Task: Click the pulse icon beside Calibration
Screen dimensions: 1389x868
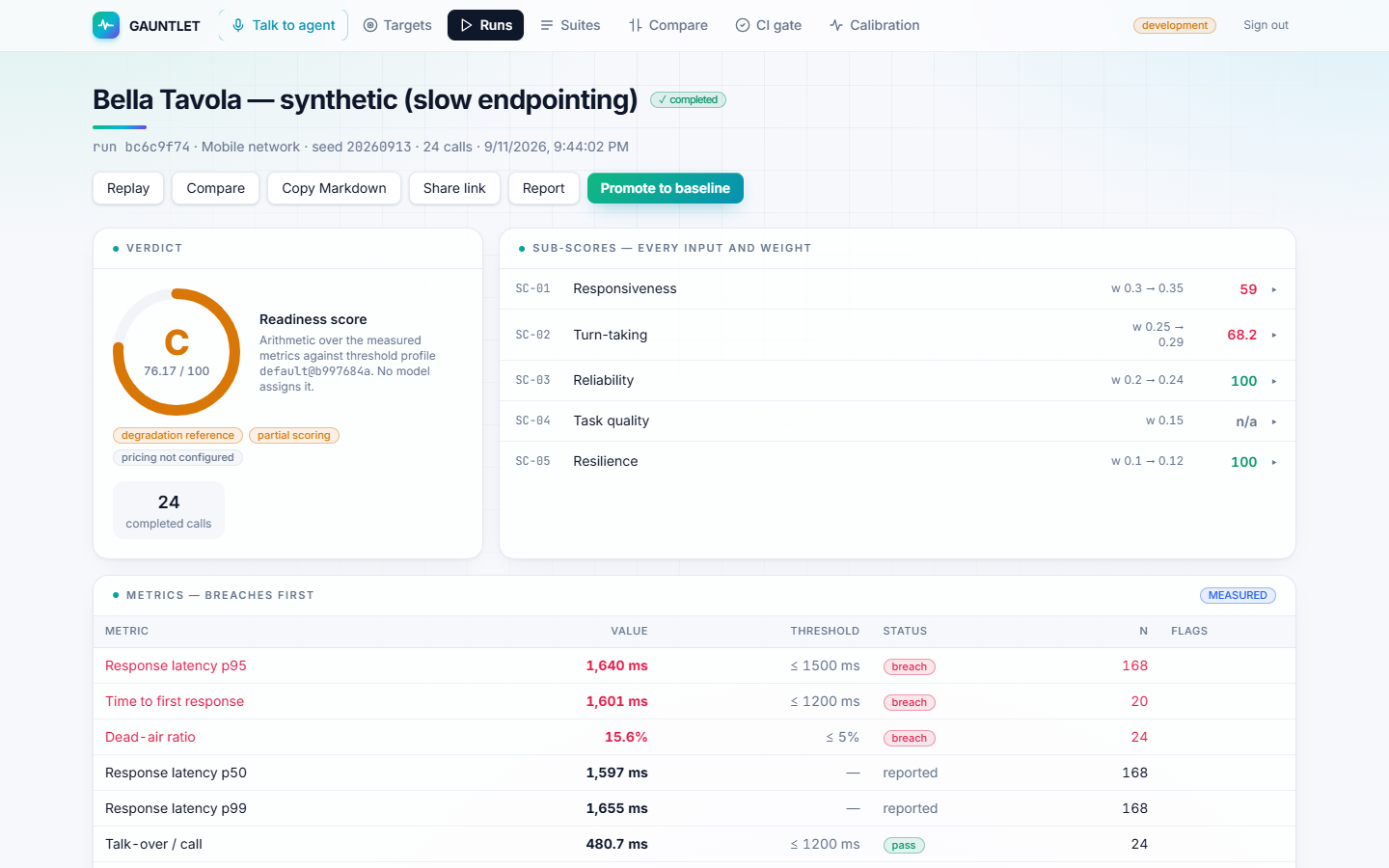Action: (x=836, y=25)
